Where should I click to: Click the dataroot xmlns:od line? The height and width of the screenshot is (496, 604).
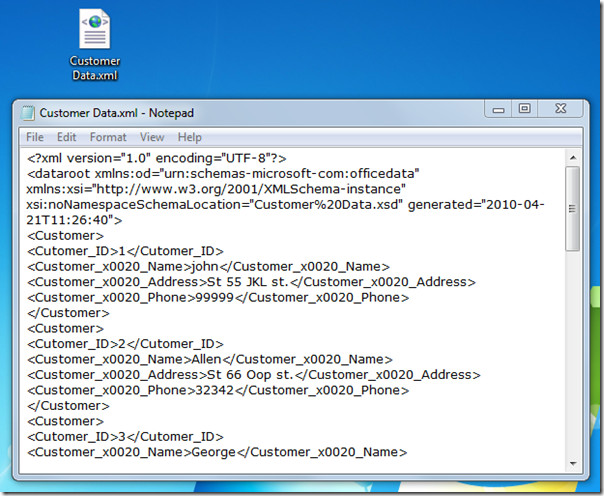[223, 174]
